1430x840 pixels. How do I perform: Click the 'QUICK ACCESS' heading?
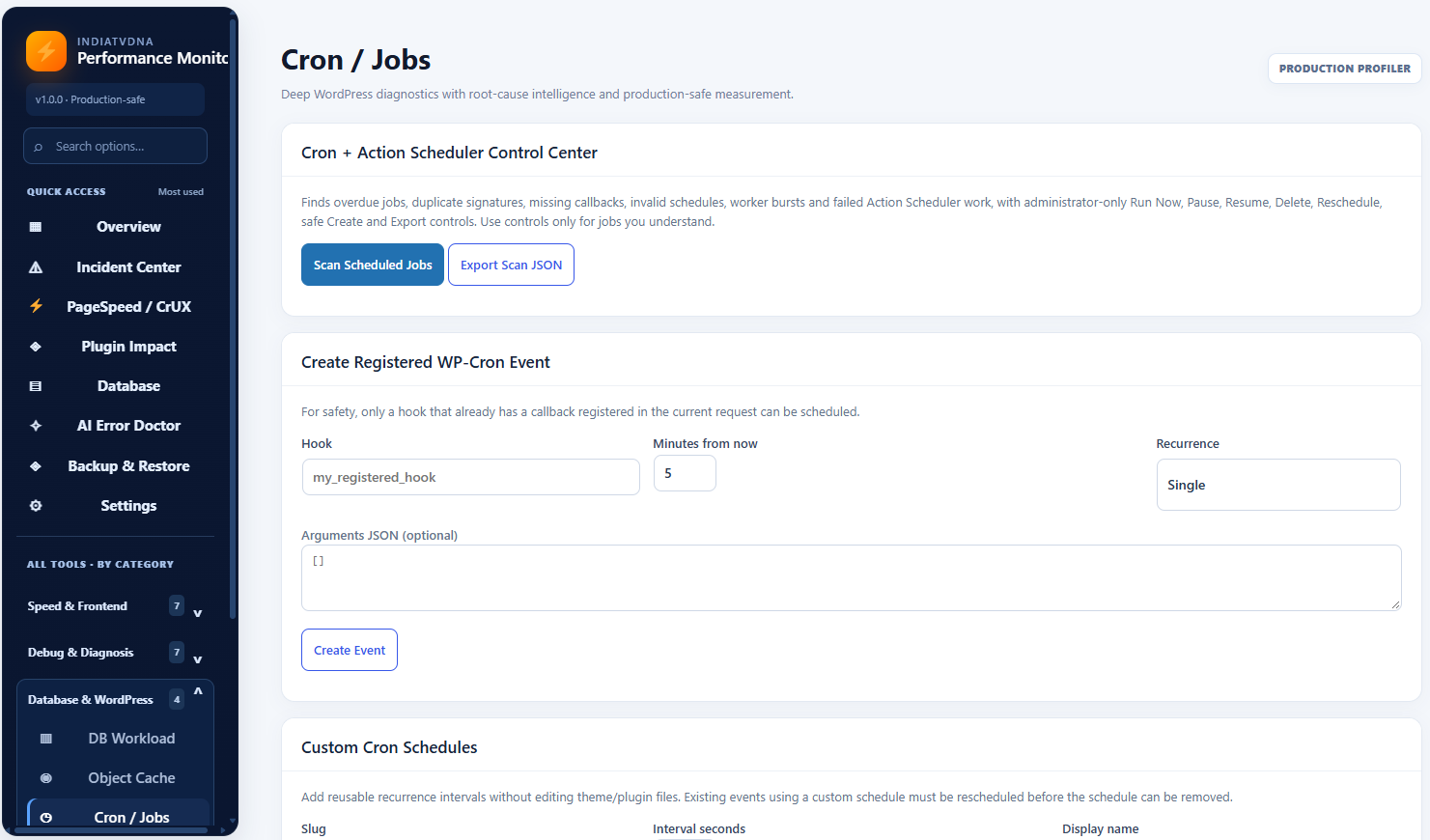click(66, 192)
